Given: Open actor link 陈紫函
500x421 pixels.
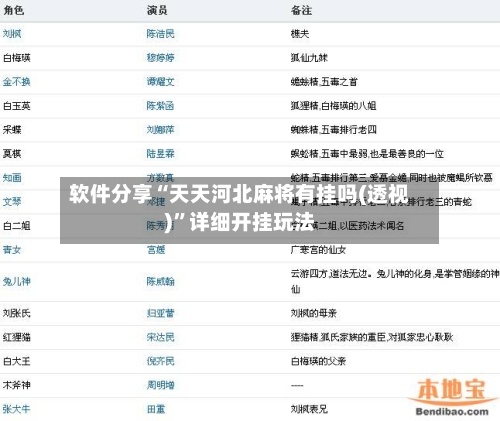Looking at the screenshot, I should click(x=160, y=106).
